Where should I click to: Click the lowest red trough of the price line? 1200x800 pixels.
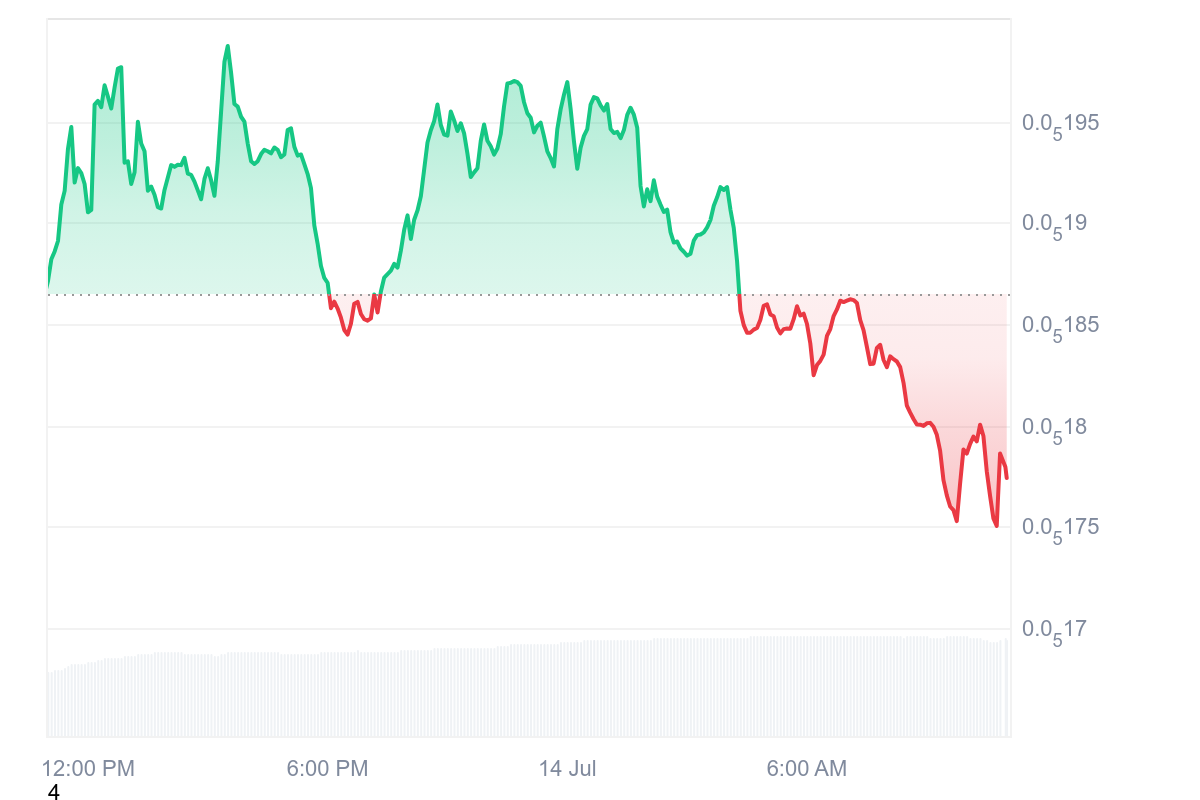tap(996, 526)
